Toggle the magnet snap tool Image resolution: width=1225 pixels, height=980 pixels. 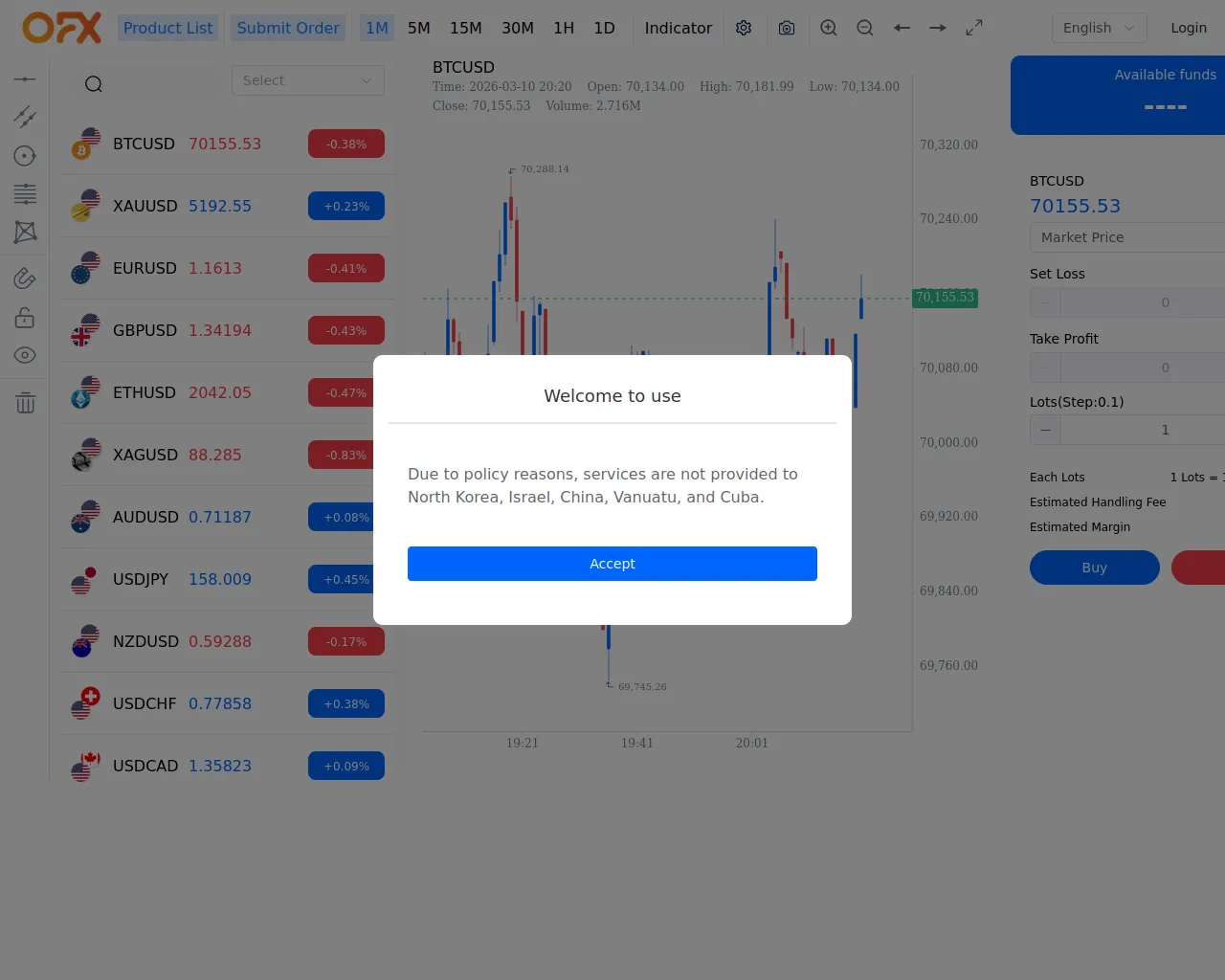pos(25,278)
